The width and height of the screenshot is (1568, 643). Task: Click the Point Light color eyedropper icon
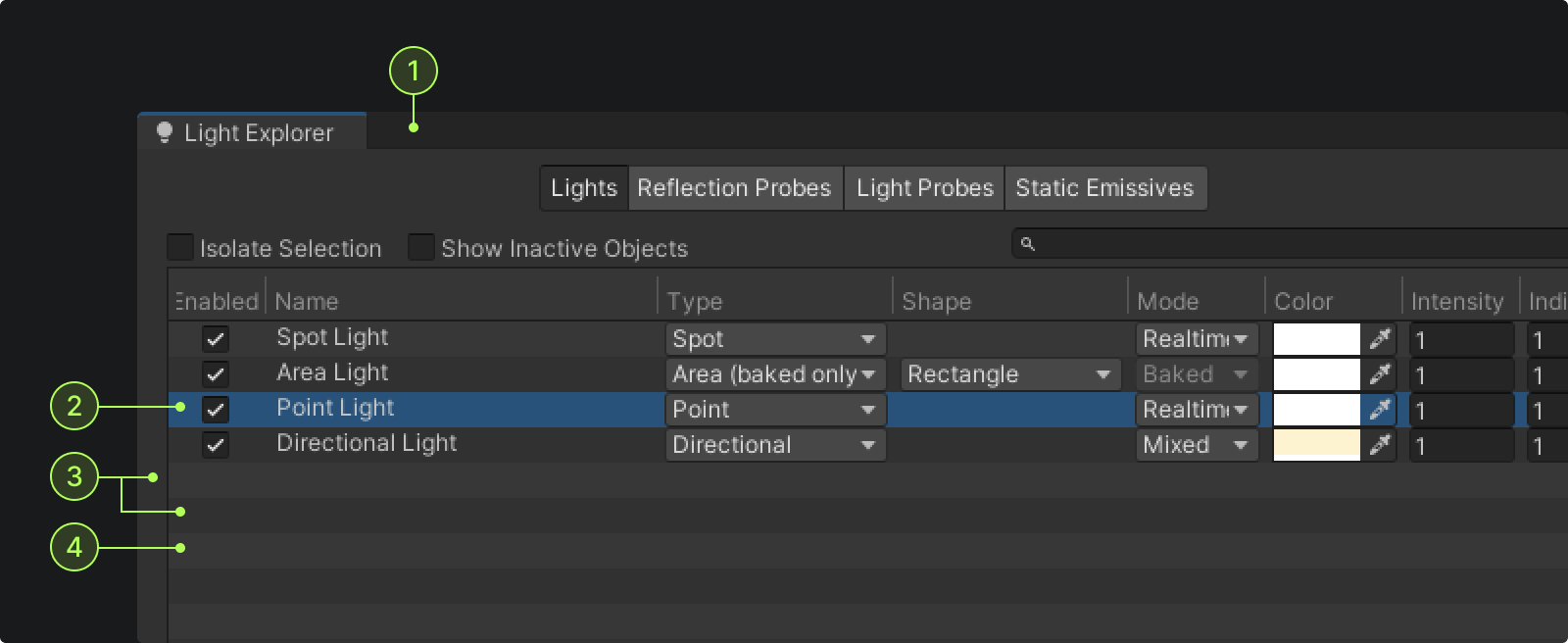point(1380,410)
